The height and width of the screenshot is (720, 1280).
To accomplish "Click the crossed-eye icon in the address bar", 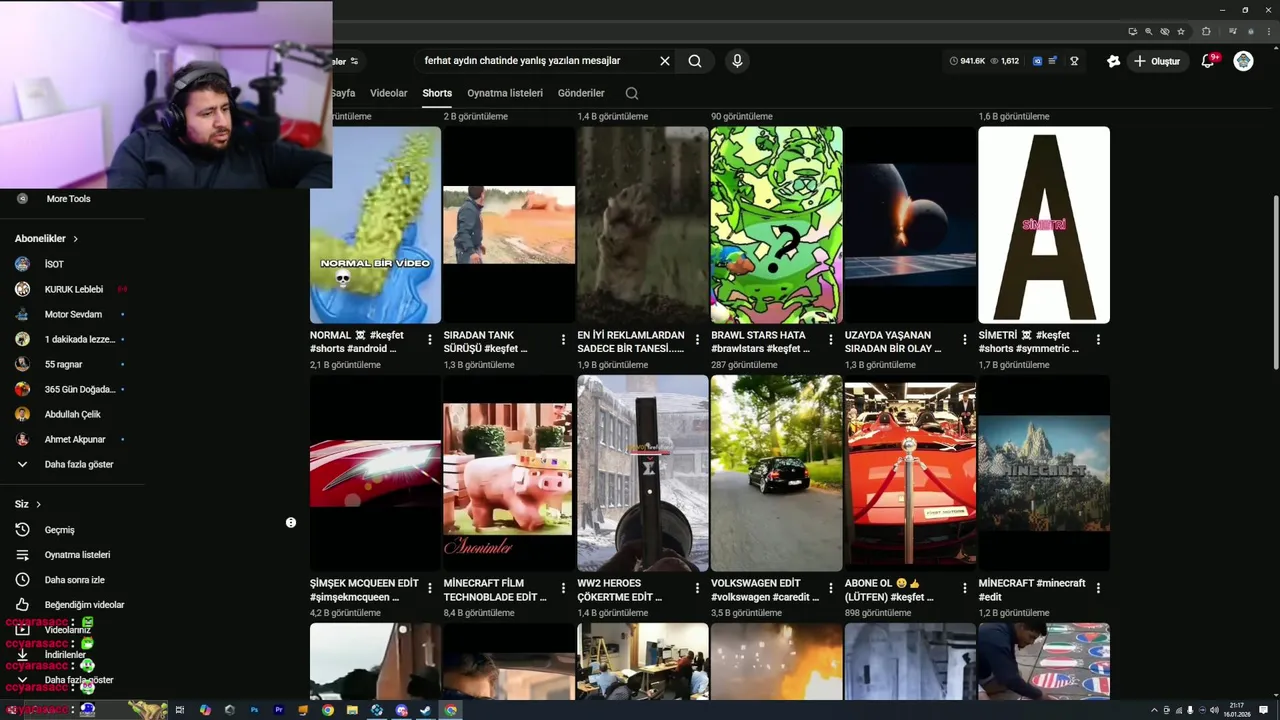I will [1164, 31].
